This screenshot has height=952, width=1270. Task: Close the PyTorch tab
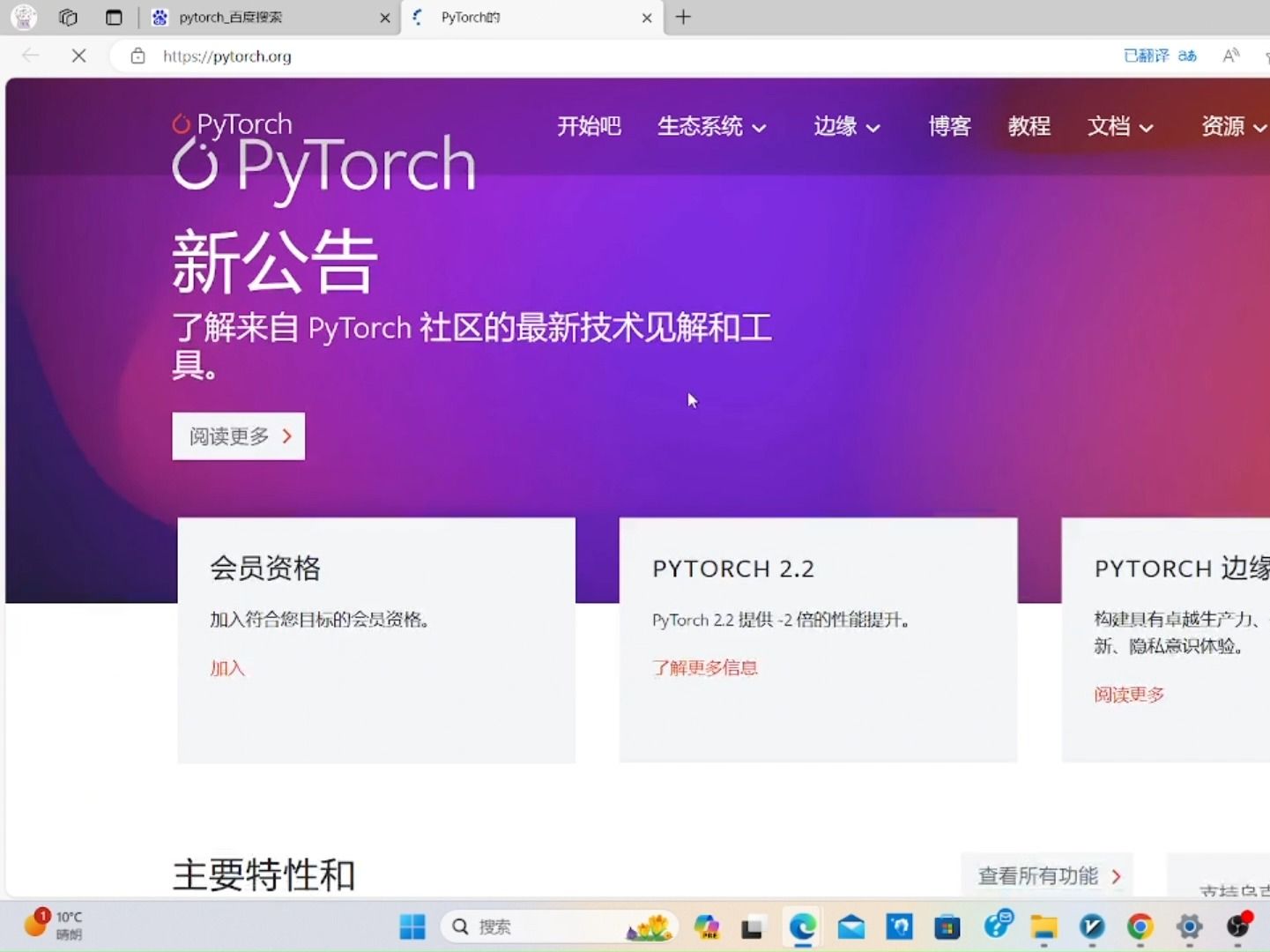(647, 18)
